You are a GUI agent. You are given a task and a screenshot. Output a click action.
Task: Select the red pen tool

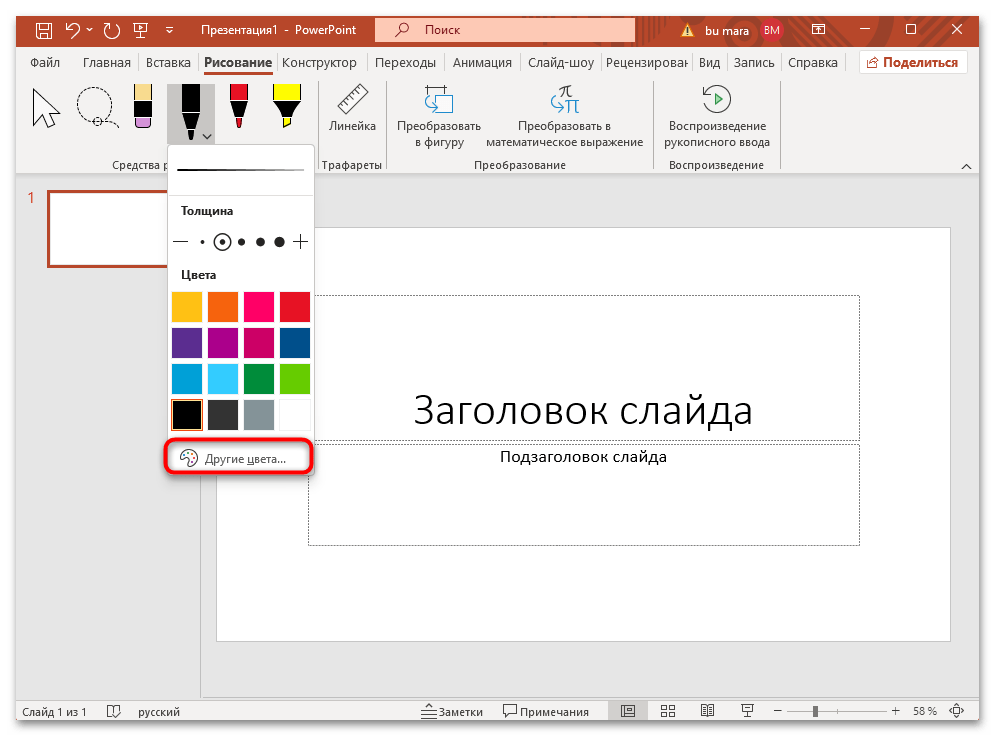tap(239, 105)
